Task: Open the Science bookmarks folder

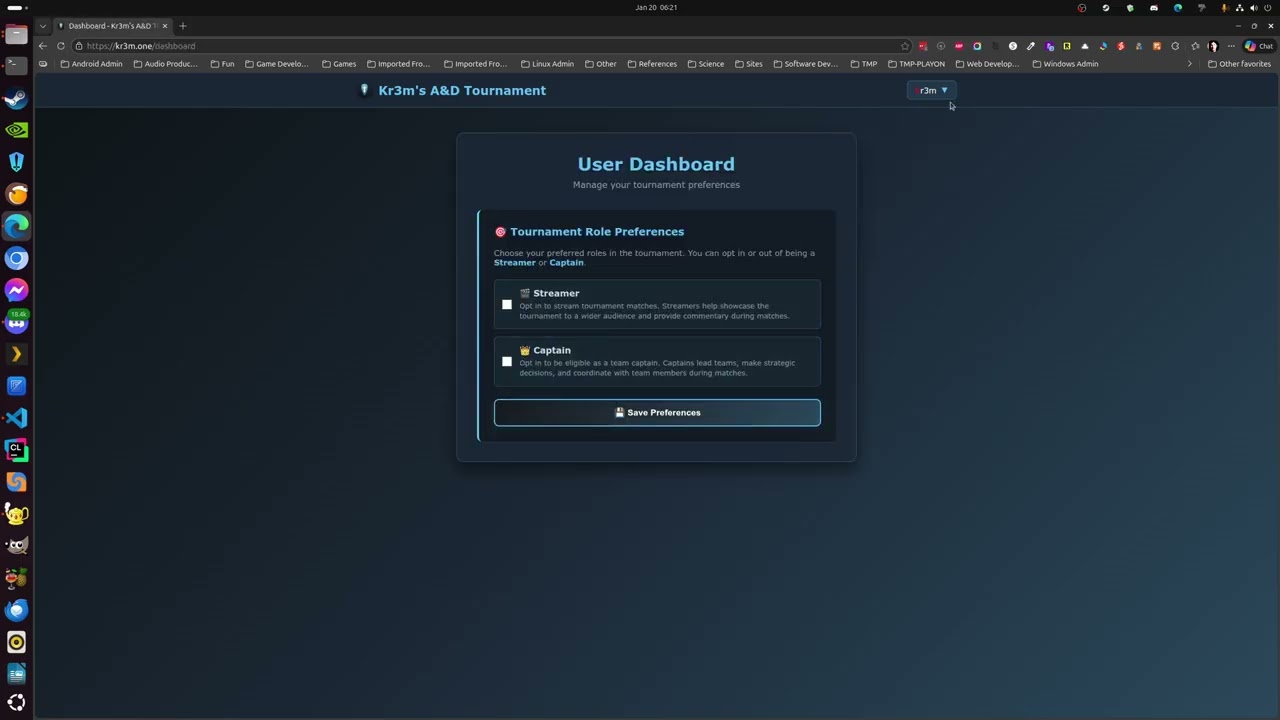Action: 705,64
